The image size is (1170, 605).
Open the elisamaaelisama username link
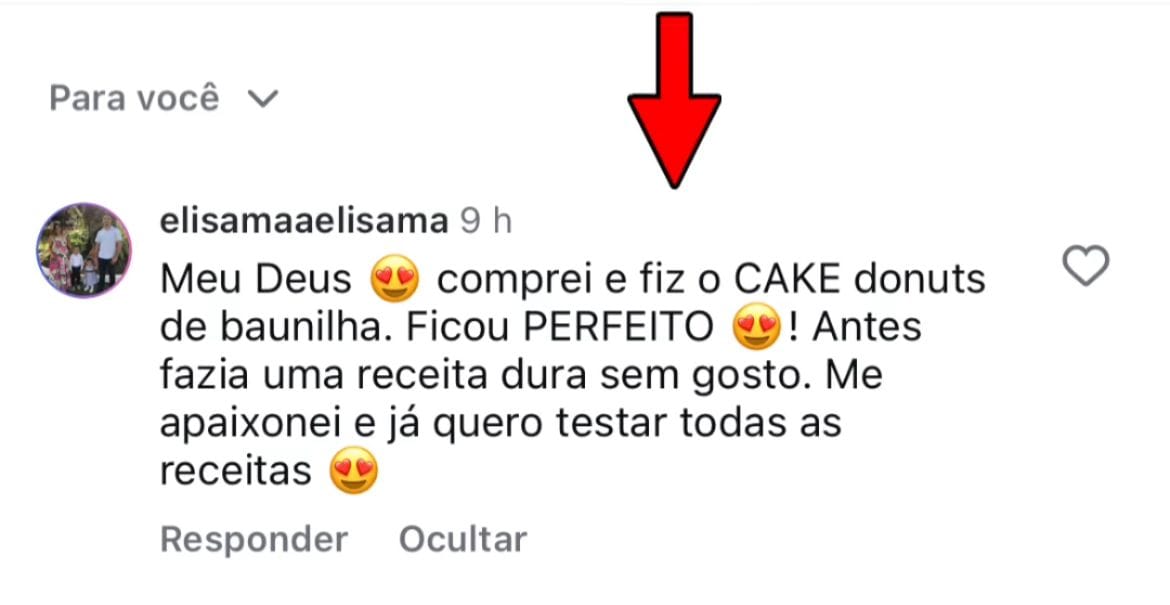click(304, 222)
